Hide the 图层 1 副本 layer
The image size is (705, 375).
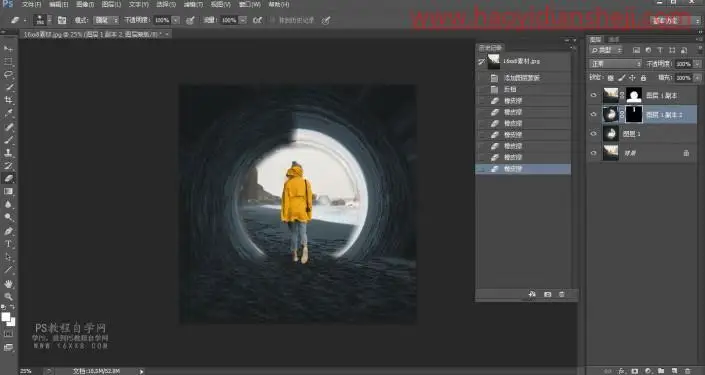593,95
